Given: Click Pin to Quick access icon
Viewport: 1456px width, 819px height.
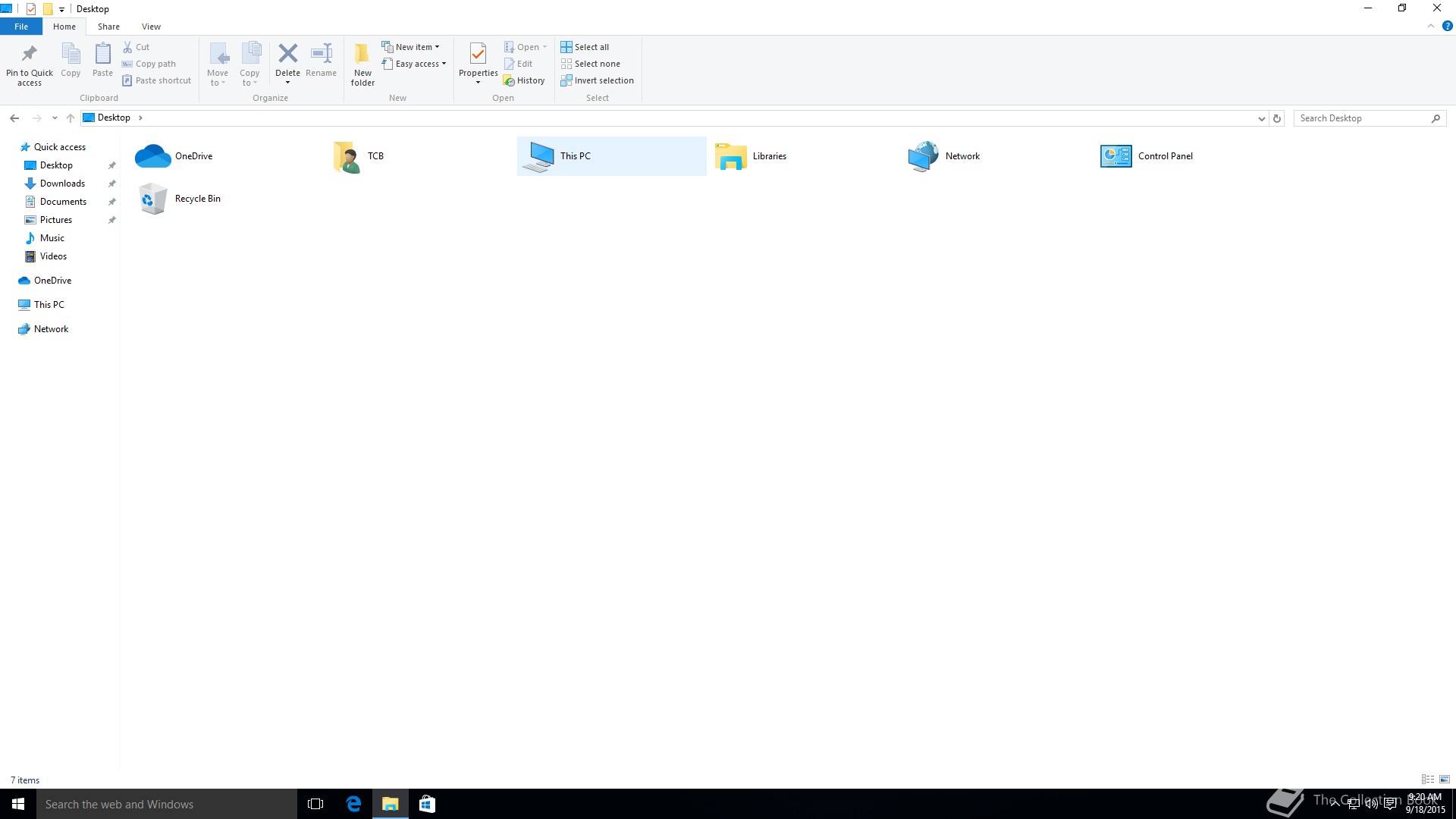Looking at the screenshot, I should coord(30,53).
